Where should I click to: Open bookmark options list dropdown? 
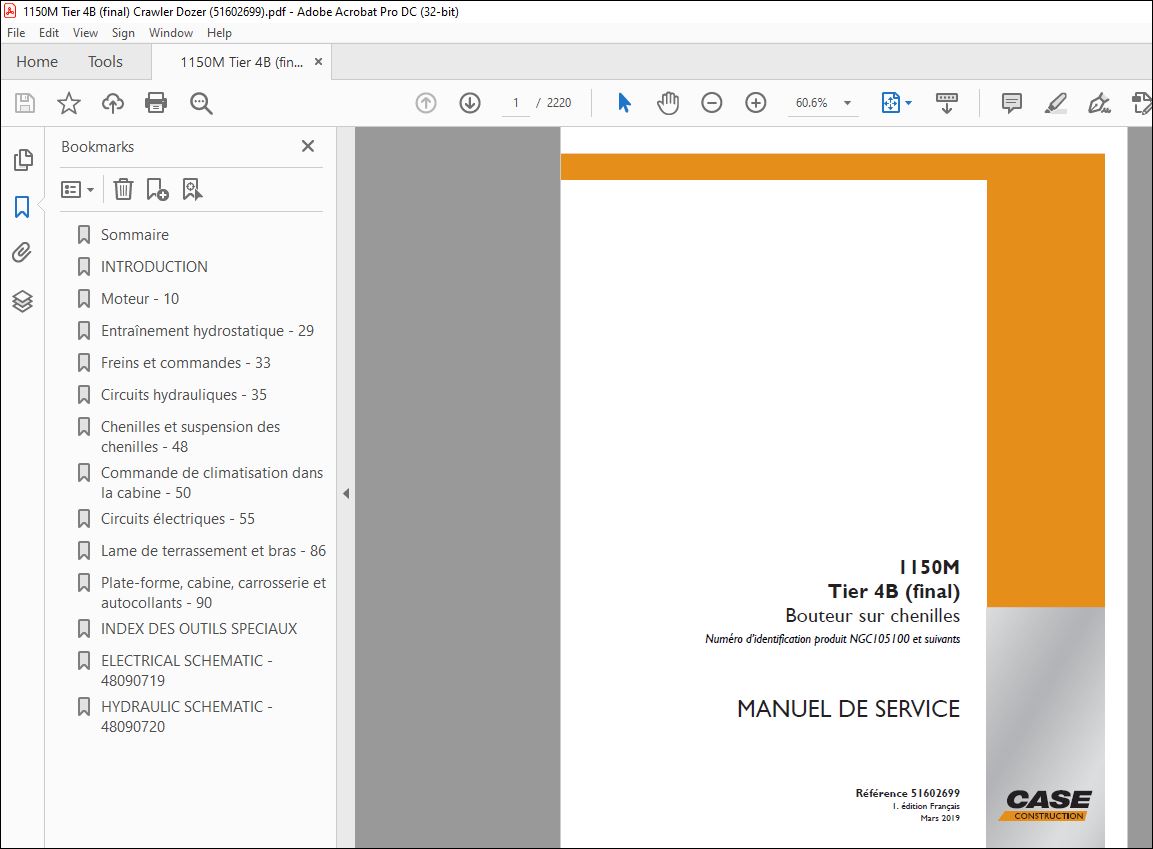click(x=77, y=190)
